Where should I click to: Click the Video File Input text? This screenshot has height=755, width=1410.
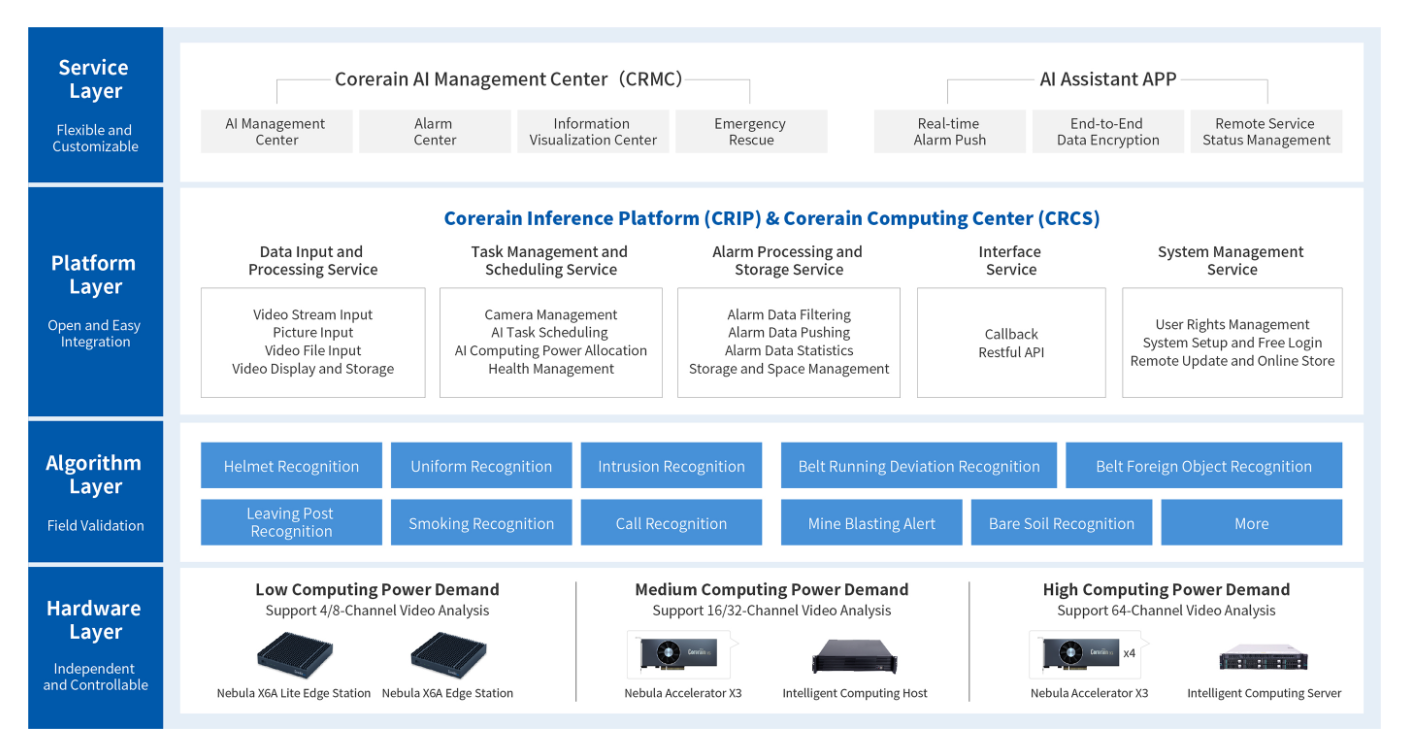[x=313, y=351]
